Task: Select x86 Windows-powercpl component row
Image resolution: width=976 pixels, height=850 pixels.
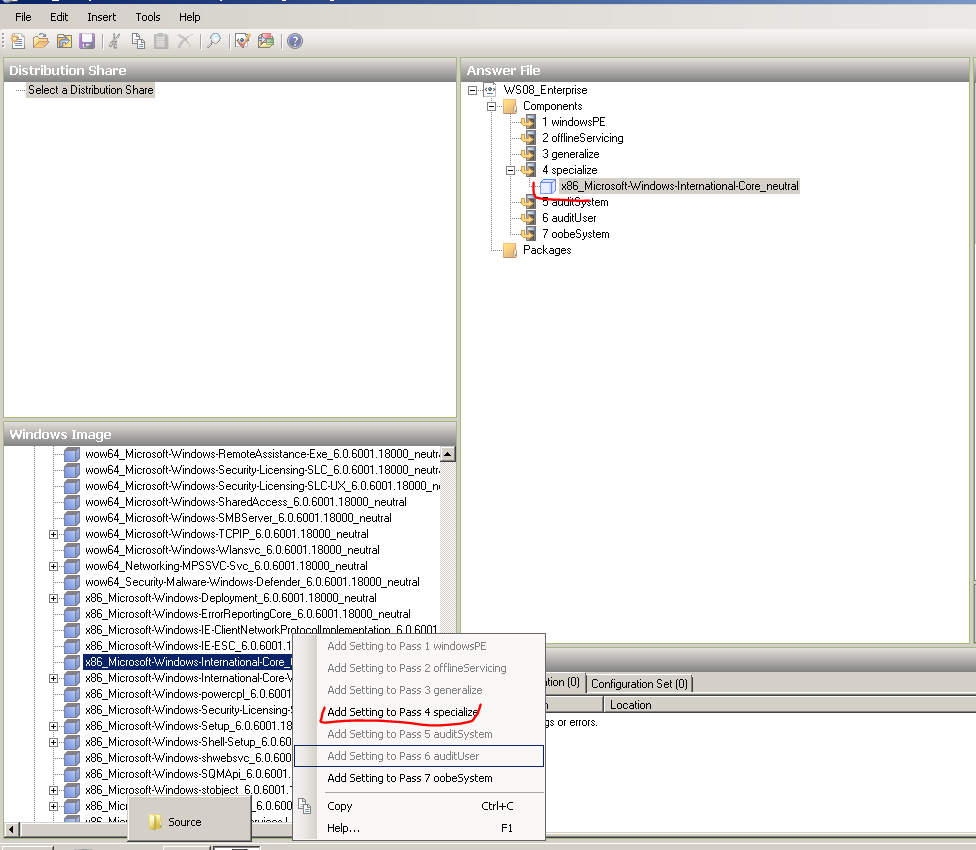Action: pos(188,694)
